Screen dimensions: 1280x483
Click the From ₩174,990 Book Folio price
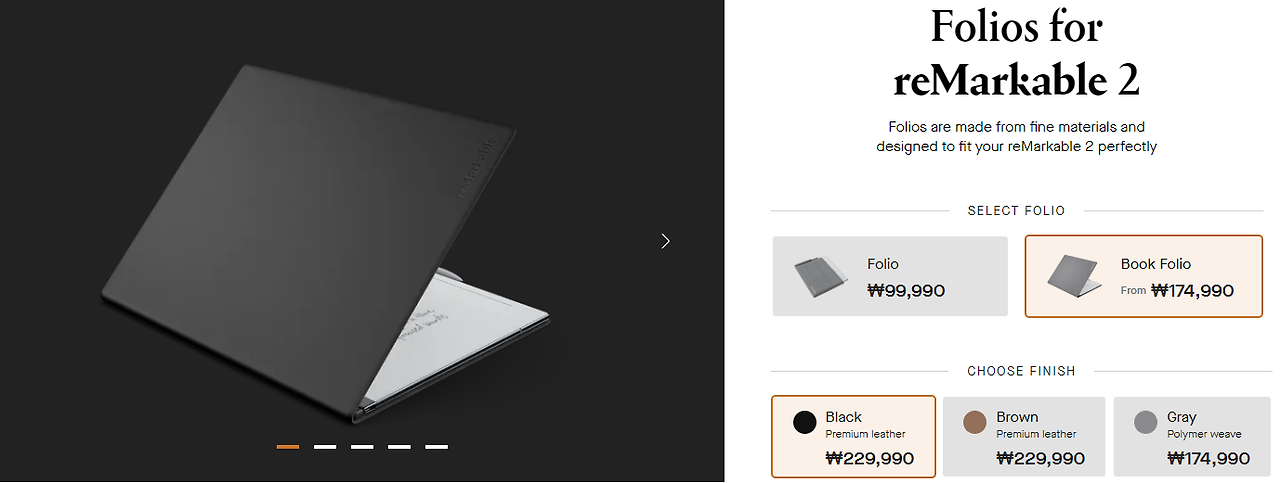point(1177,291)
